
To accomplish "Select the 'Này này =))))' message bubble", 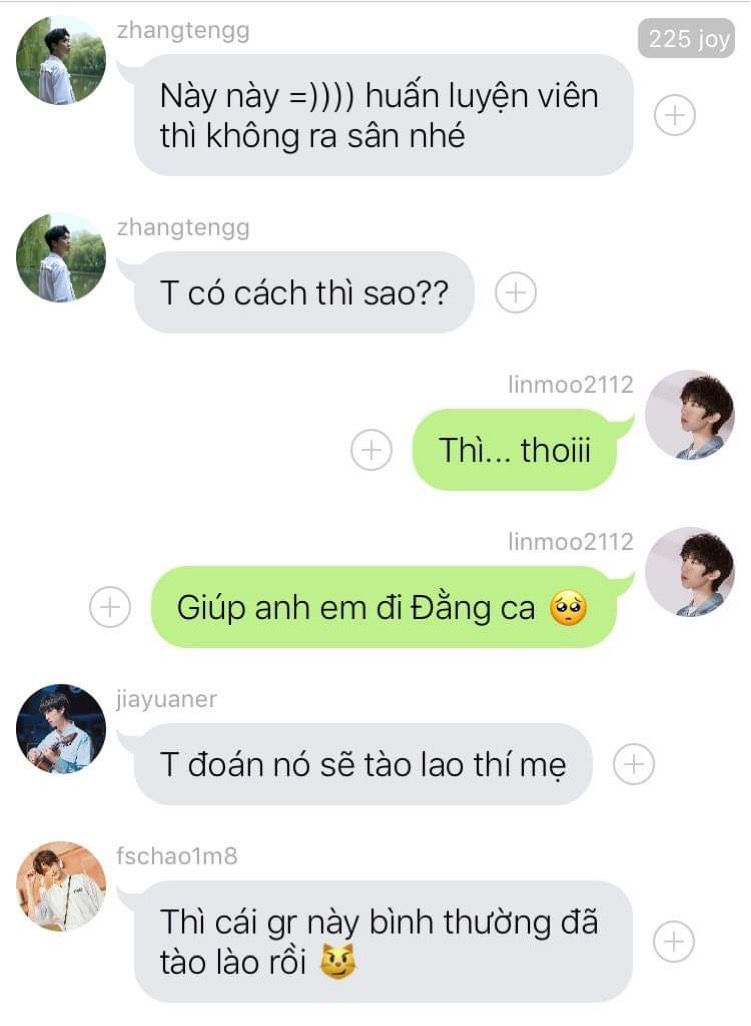I will click(x=383, y=115).
